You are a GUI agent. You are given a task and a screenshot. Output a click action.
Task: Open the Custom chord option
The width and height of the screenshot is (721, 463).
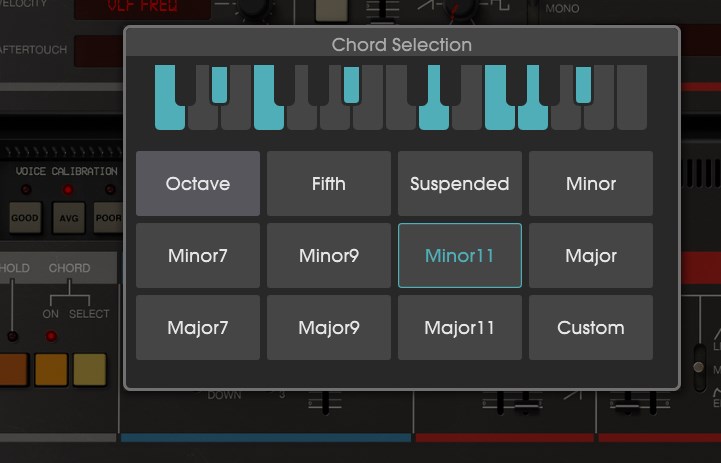[590, 328]
